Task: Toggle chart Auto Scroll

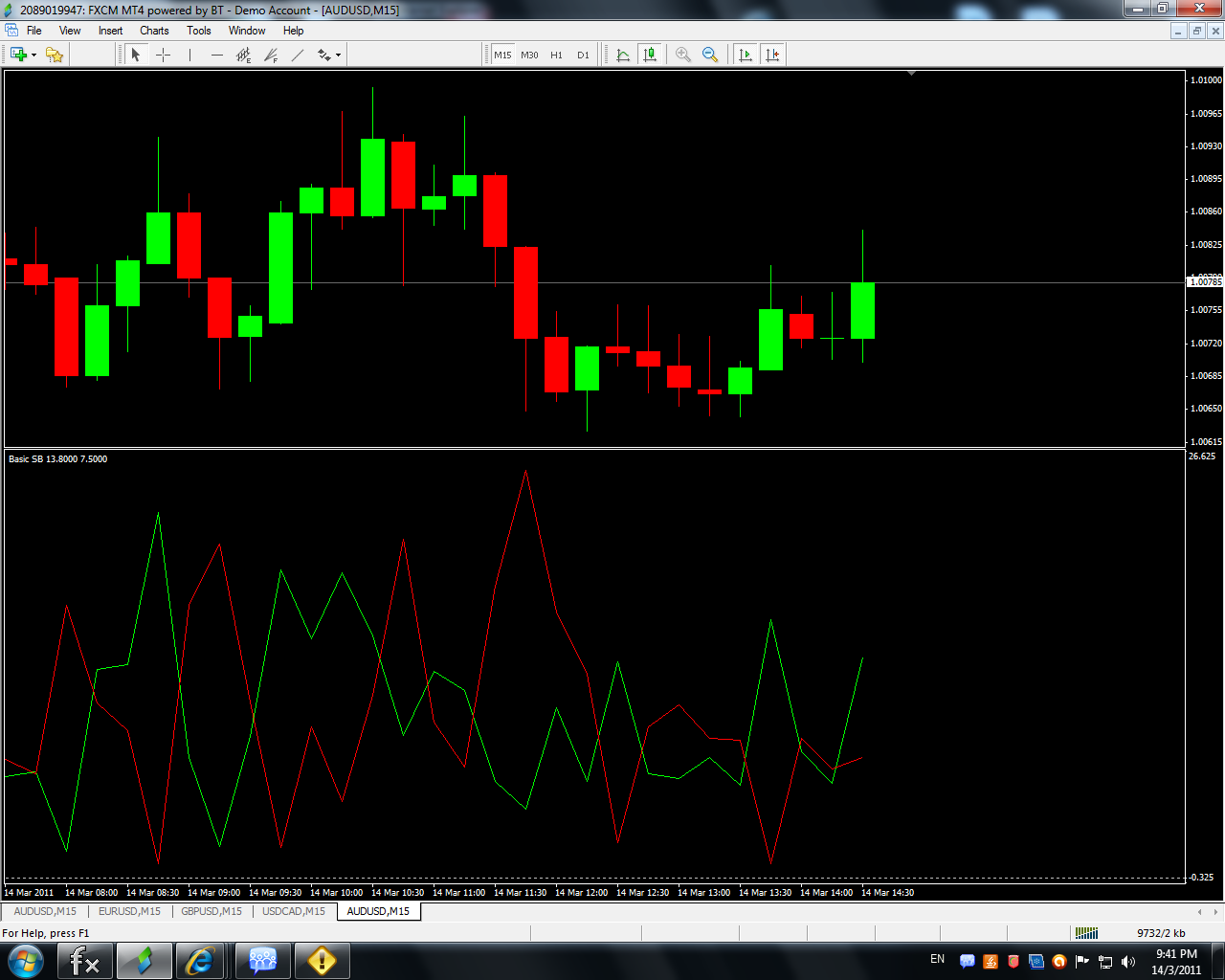Action: point(746,55)
